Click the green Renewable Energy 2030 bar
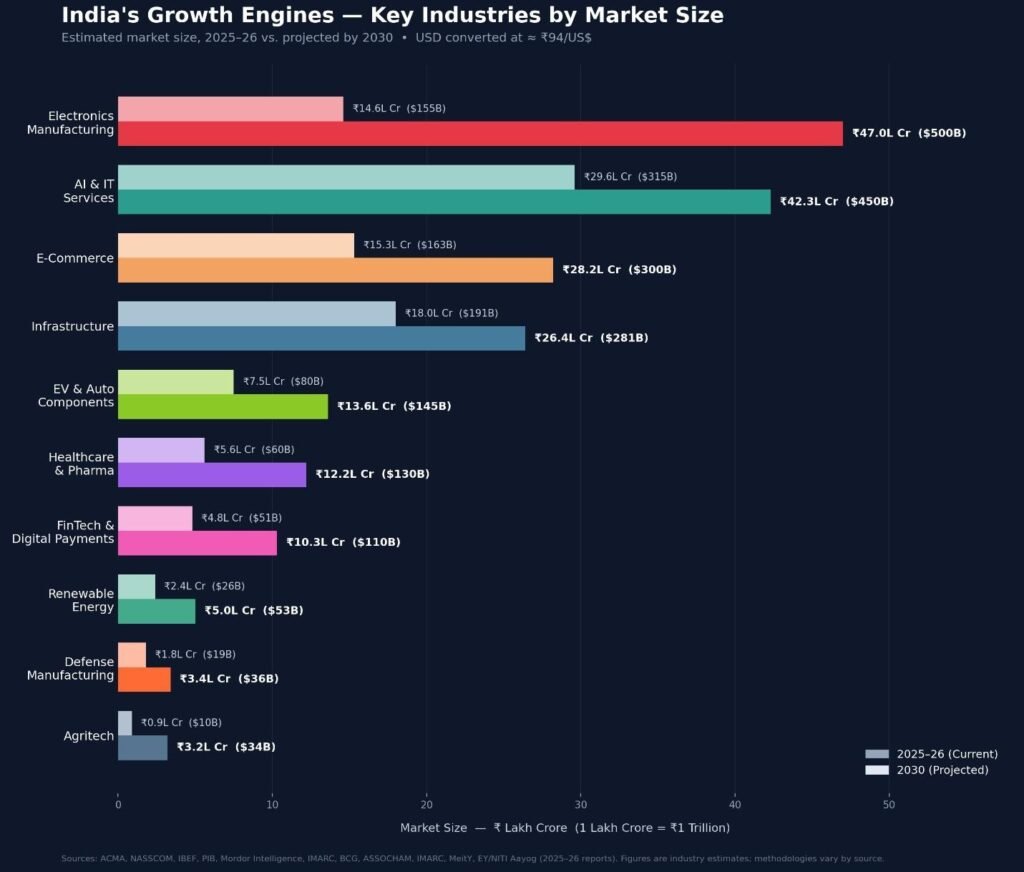This screenshot has height=872, width=1024. (x=157, y=611)
